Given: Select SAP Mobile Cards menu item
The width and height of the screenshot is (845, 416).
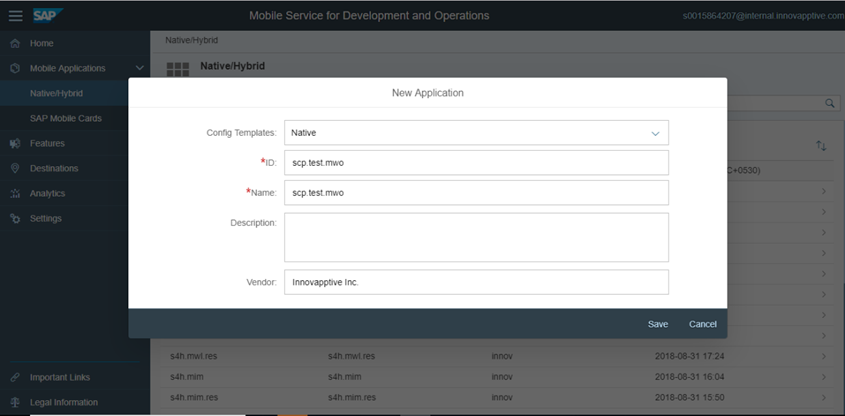Looking at the screenshot, I should point(65,119).
